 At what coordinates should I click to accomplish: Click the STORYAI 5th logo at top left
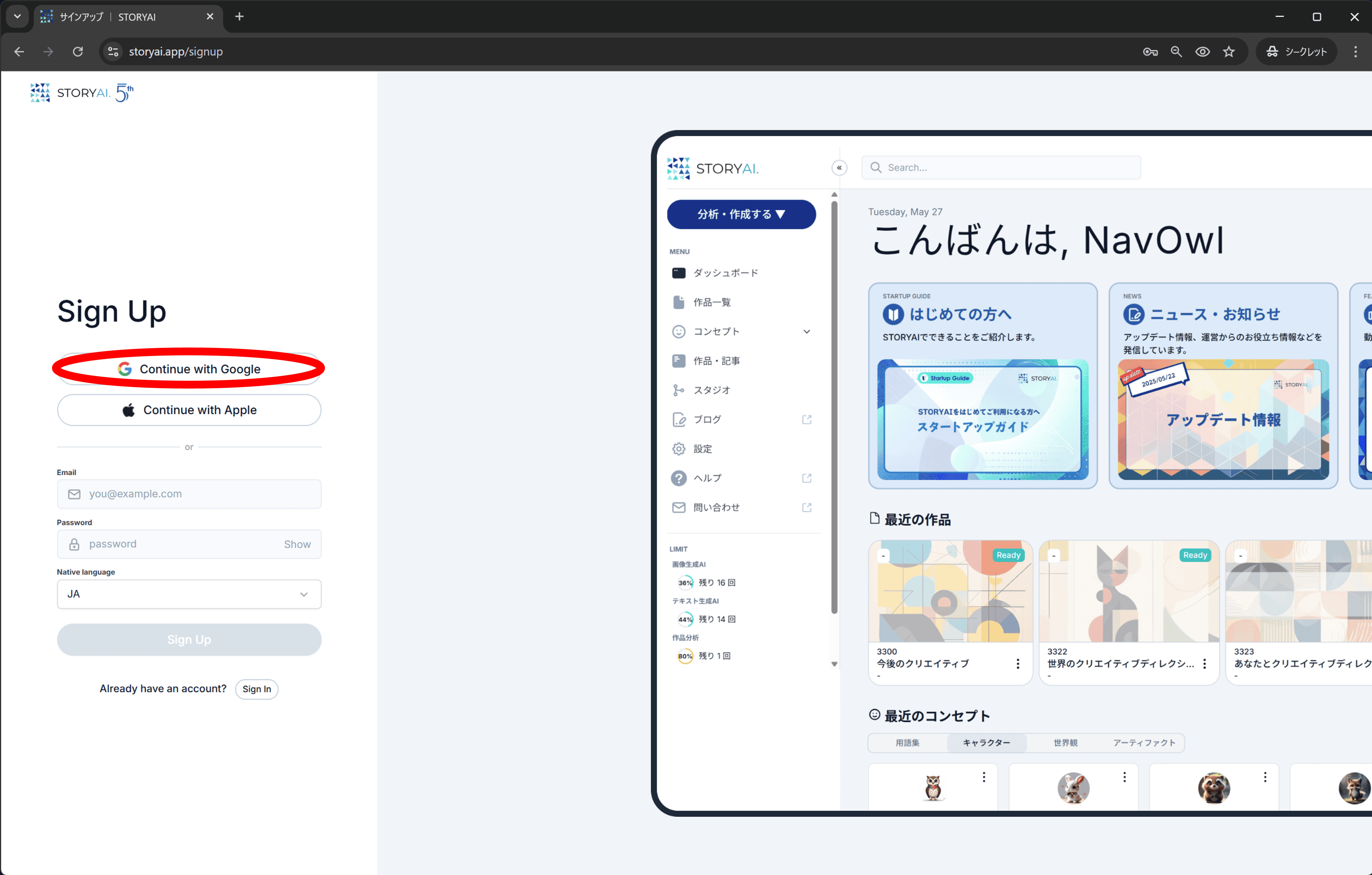click(82, 93)
